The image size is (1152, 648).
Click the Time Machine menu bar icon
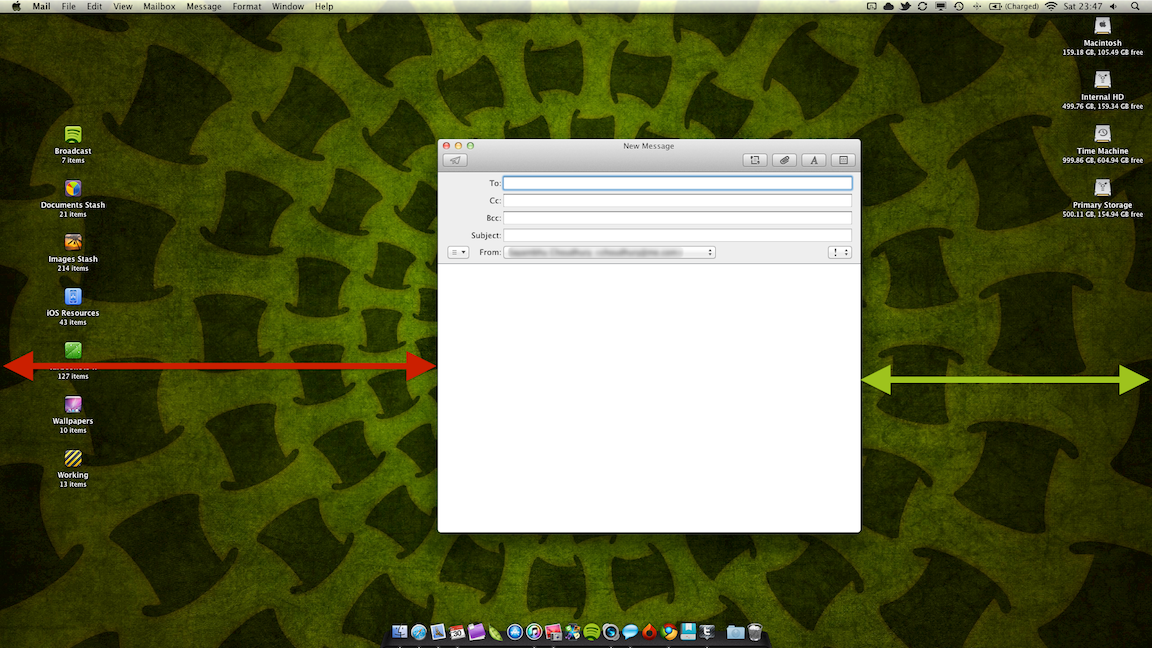point(959,7)
